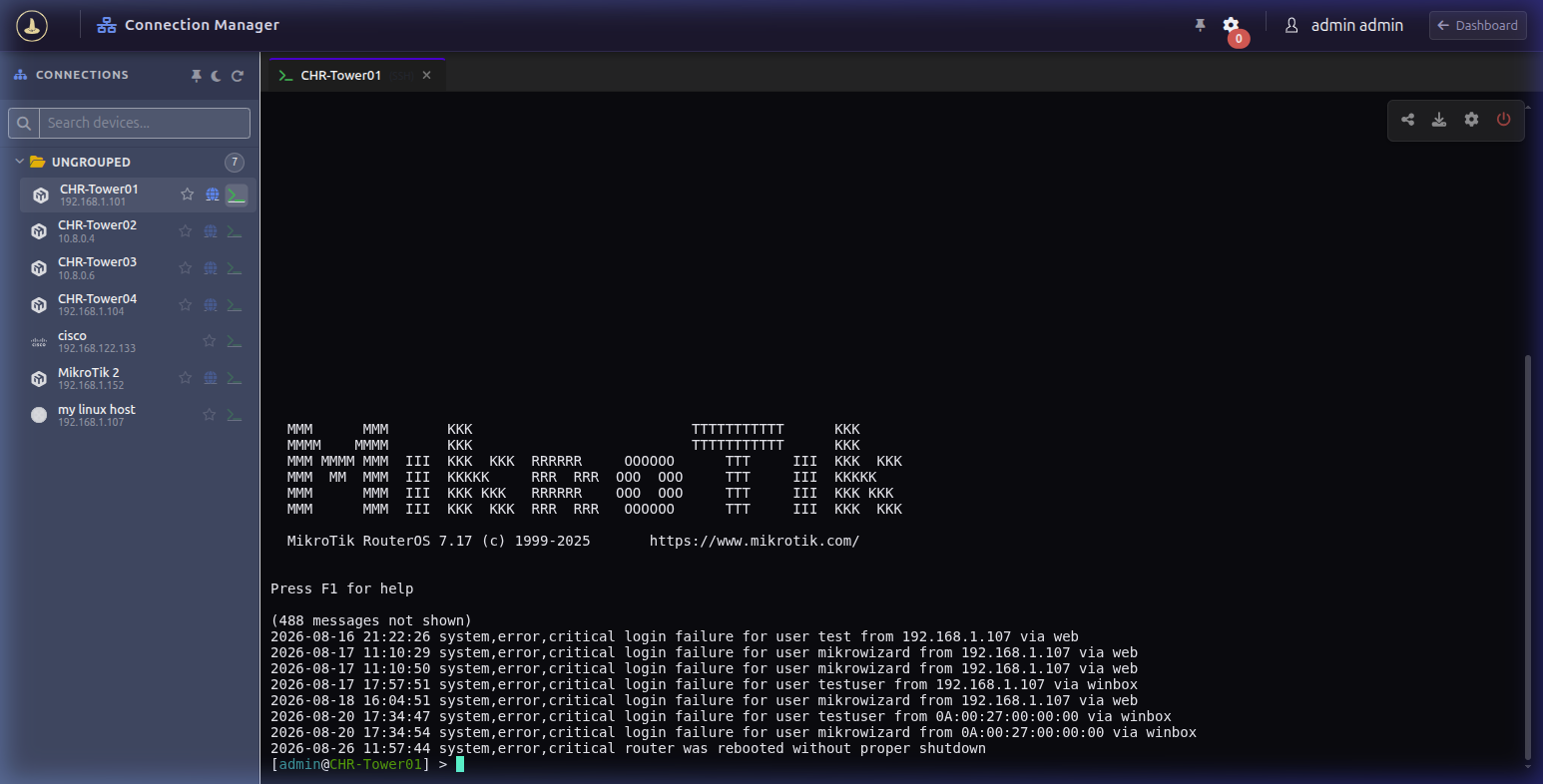Go back to Dashboard

[1478, 25]
